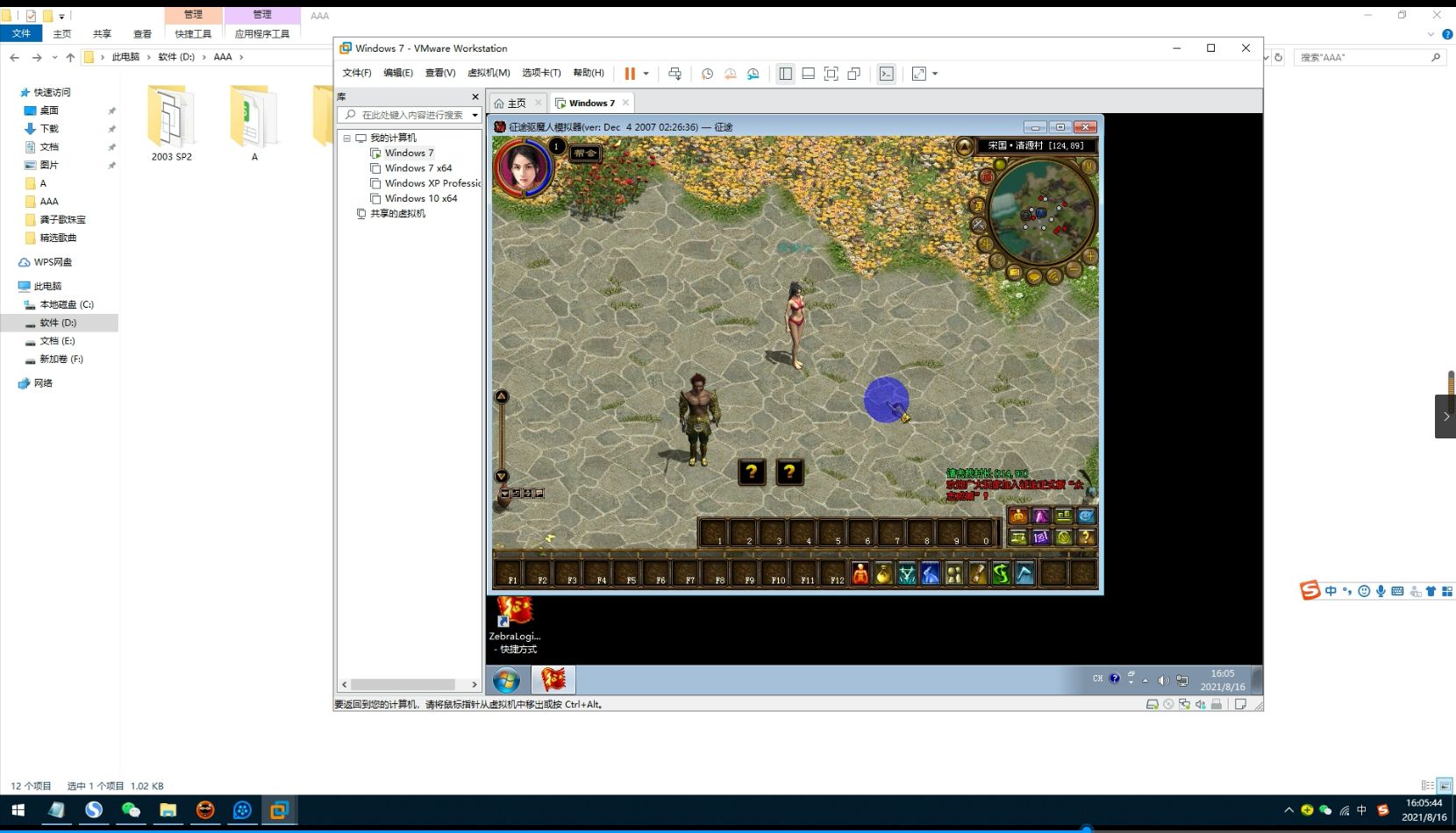Screen dimensions: 1456x833
Task: Click the question mark help icon in game panel
Action: pos(1087,538)
